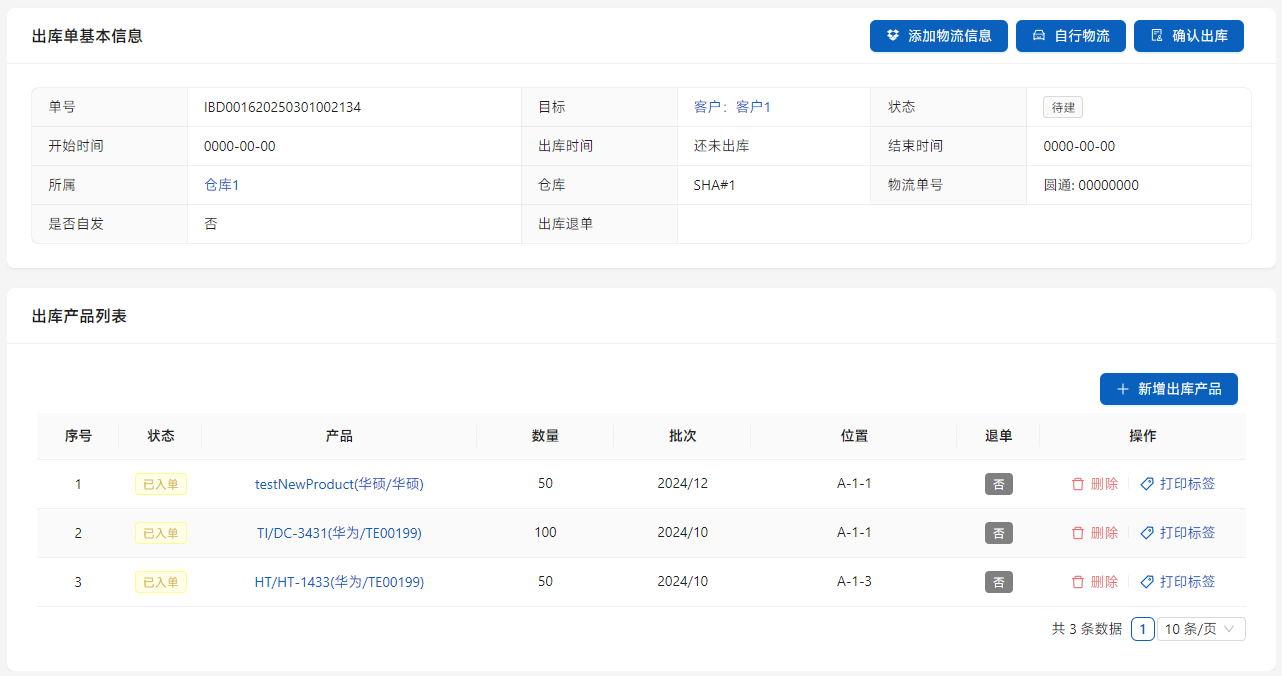Open the 仓库1 warehouse link

[221, 185]
